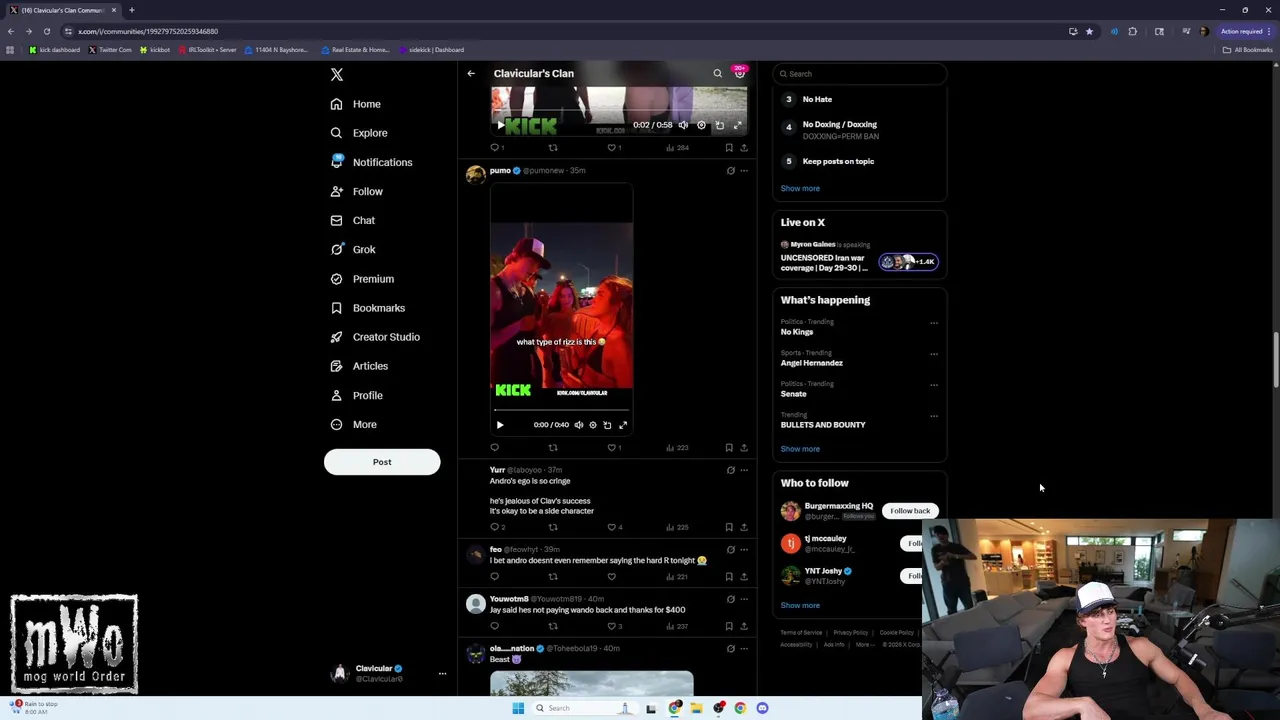Screen dimensions: 1280x720
Task: Open File Explorer from the taskbar
Action: tap(696, 708)
